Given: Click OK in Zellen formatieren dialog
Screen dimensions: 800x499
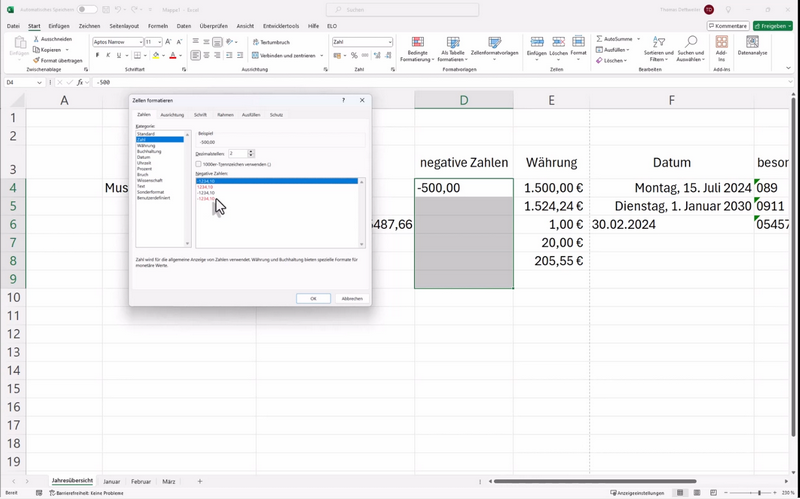Looking at the screenshot, I should (313, 298).
